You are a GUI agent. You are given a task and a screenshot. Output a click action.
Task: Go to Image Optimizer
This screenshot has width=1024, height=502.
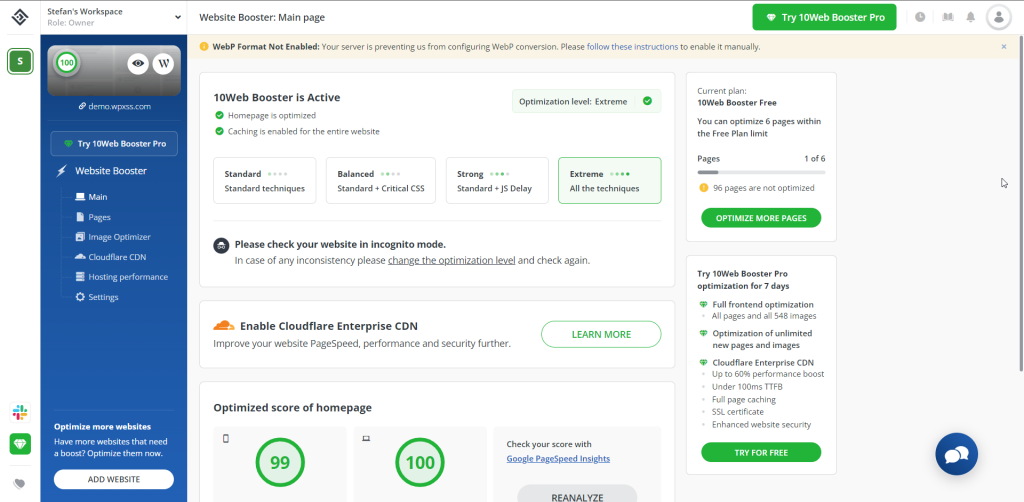pyautogui.click(x=120, y=237)
